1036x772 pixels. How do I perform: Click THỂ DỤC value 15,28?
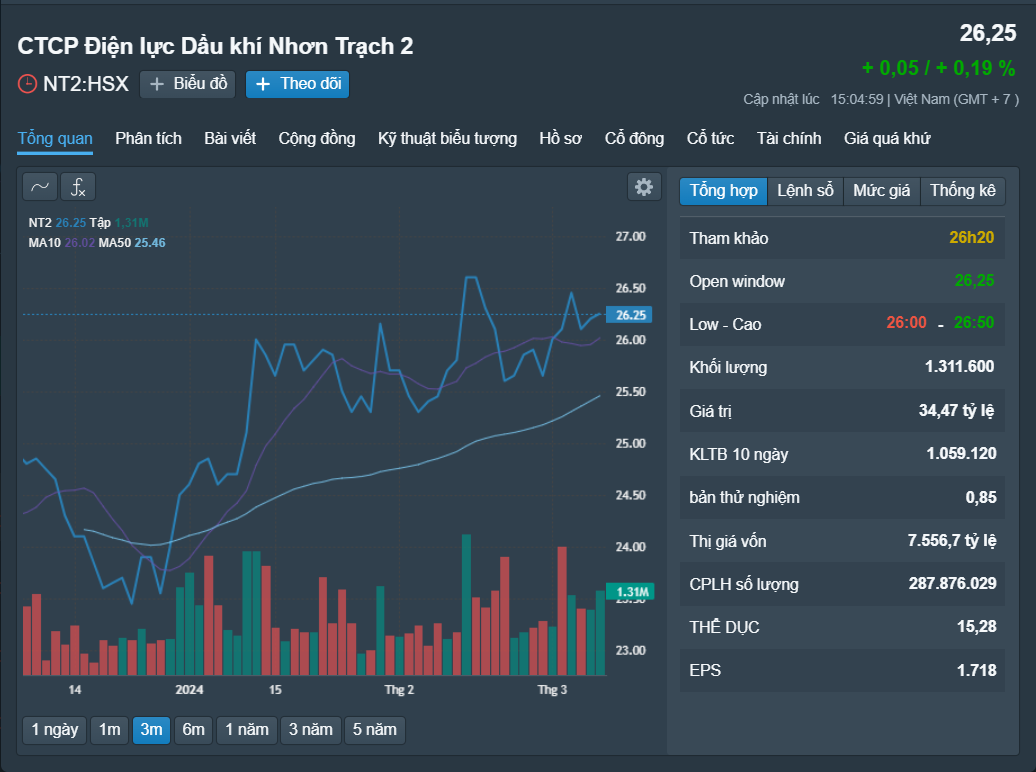tap(977, 627)
